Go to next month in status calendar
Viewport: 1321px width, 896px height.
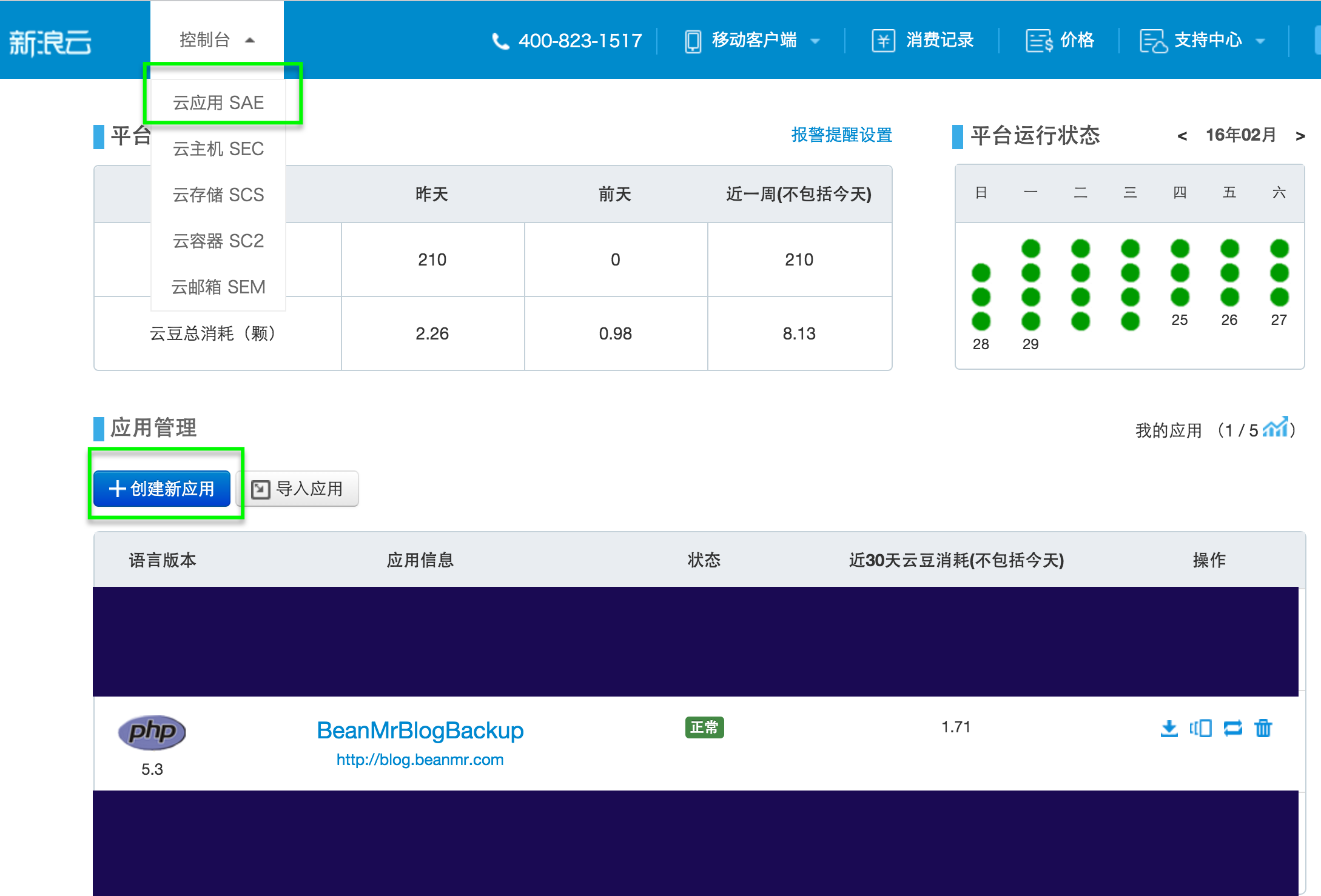(x=1300, y=136)
